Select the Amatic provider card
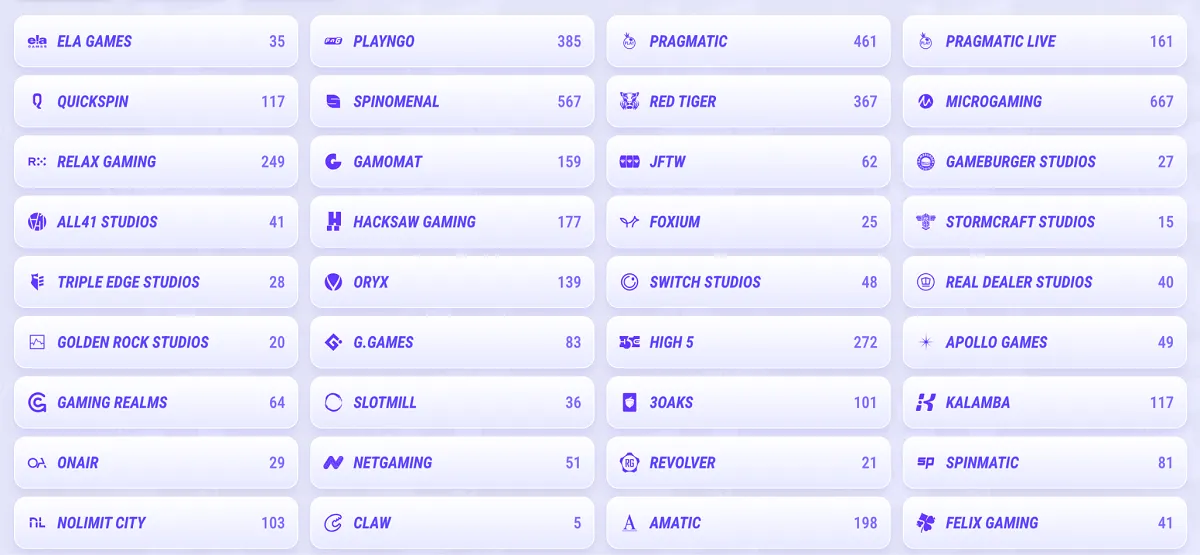Screen dimensions: 1200x555 click(x=749, y=522)
